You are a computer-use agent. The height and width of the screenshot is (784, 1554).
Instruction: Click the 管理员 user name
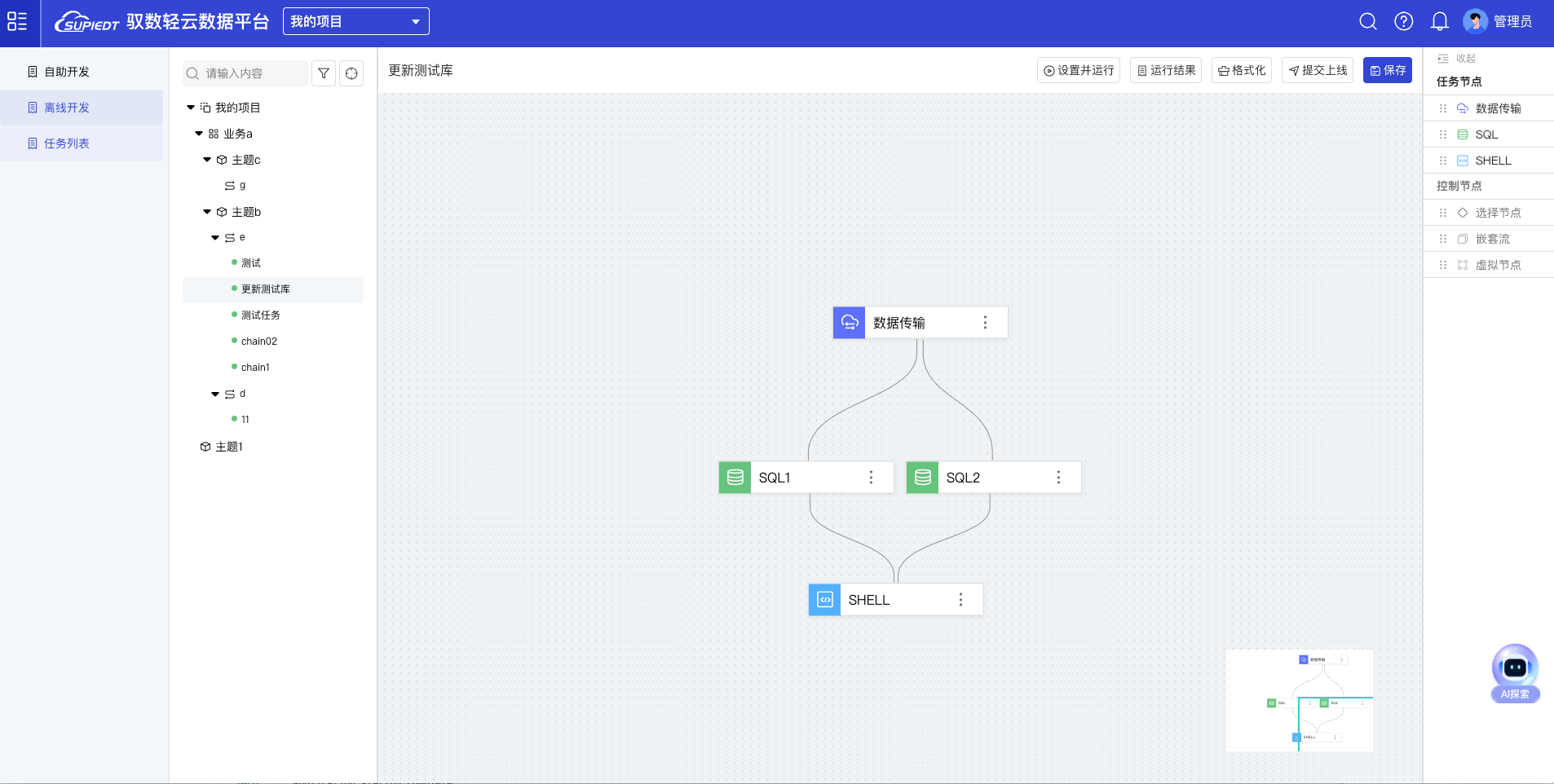click(x=1512, y=21)
